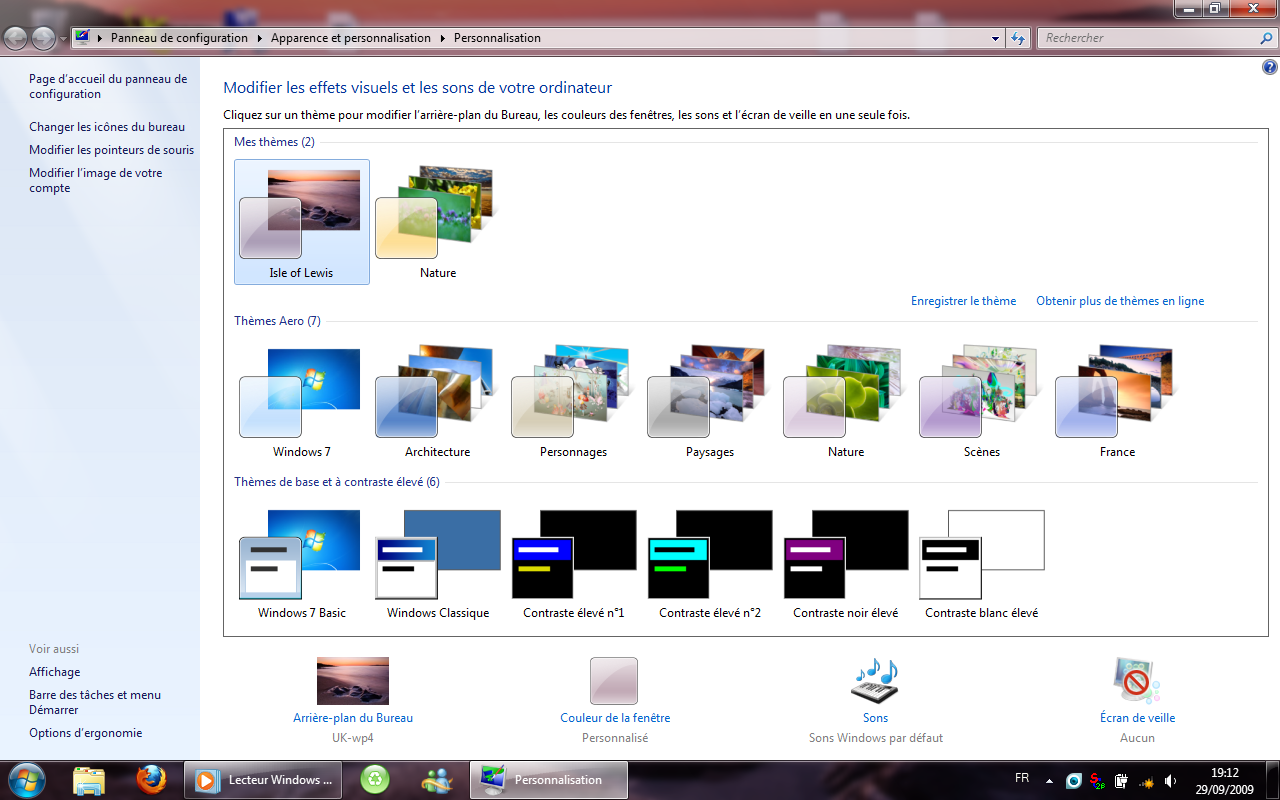Expand the arrow after Apparence et personnalisation
This screenshot has width=1280, height=800.
pos(442,38)
